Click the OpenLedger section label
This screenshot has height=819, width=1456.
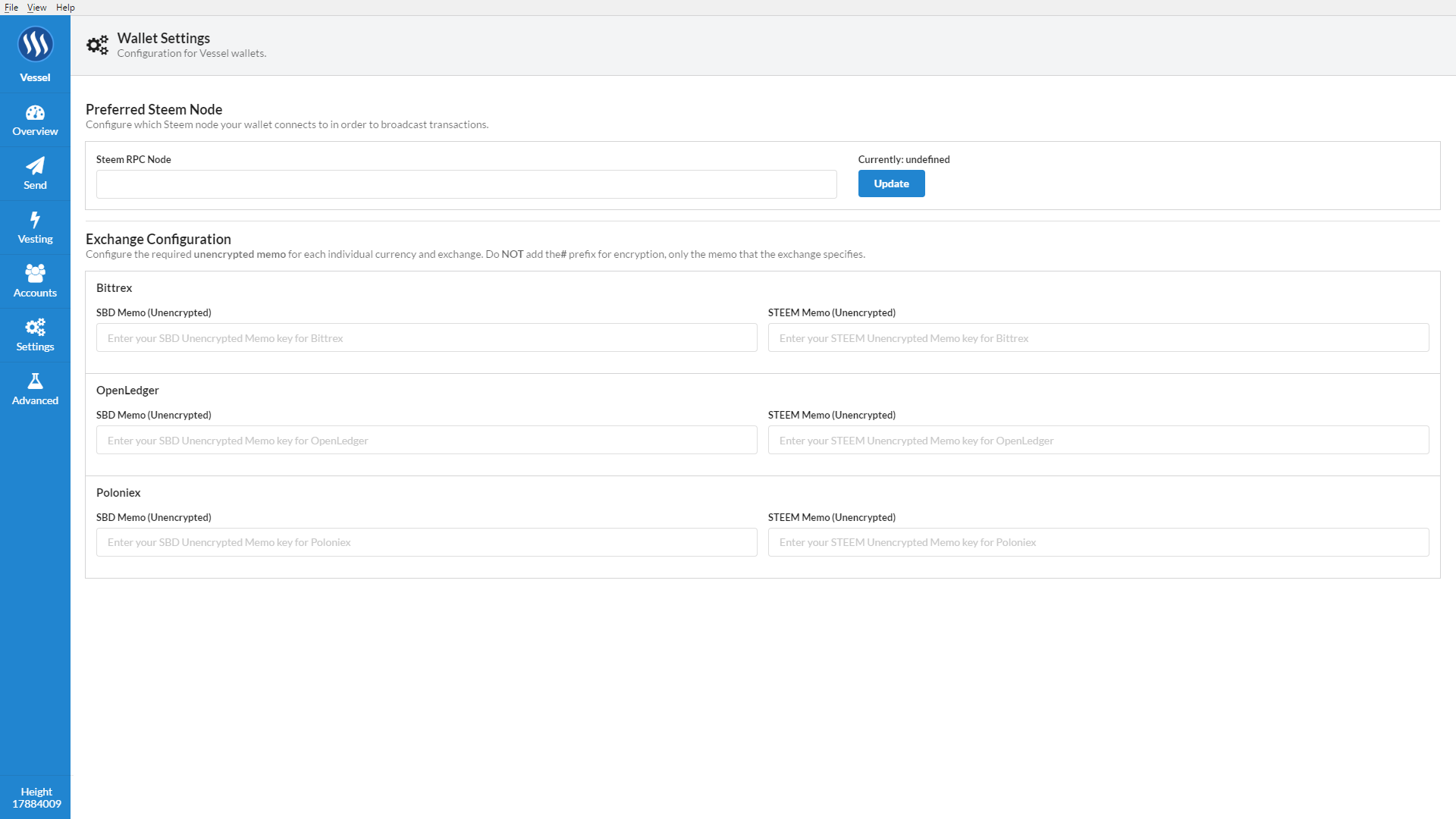pyautogui.click(x=127, y=391)
